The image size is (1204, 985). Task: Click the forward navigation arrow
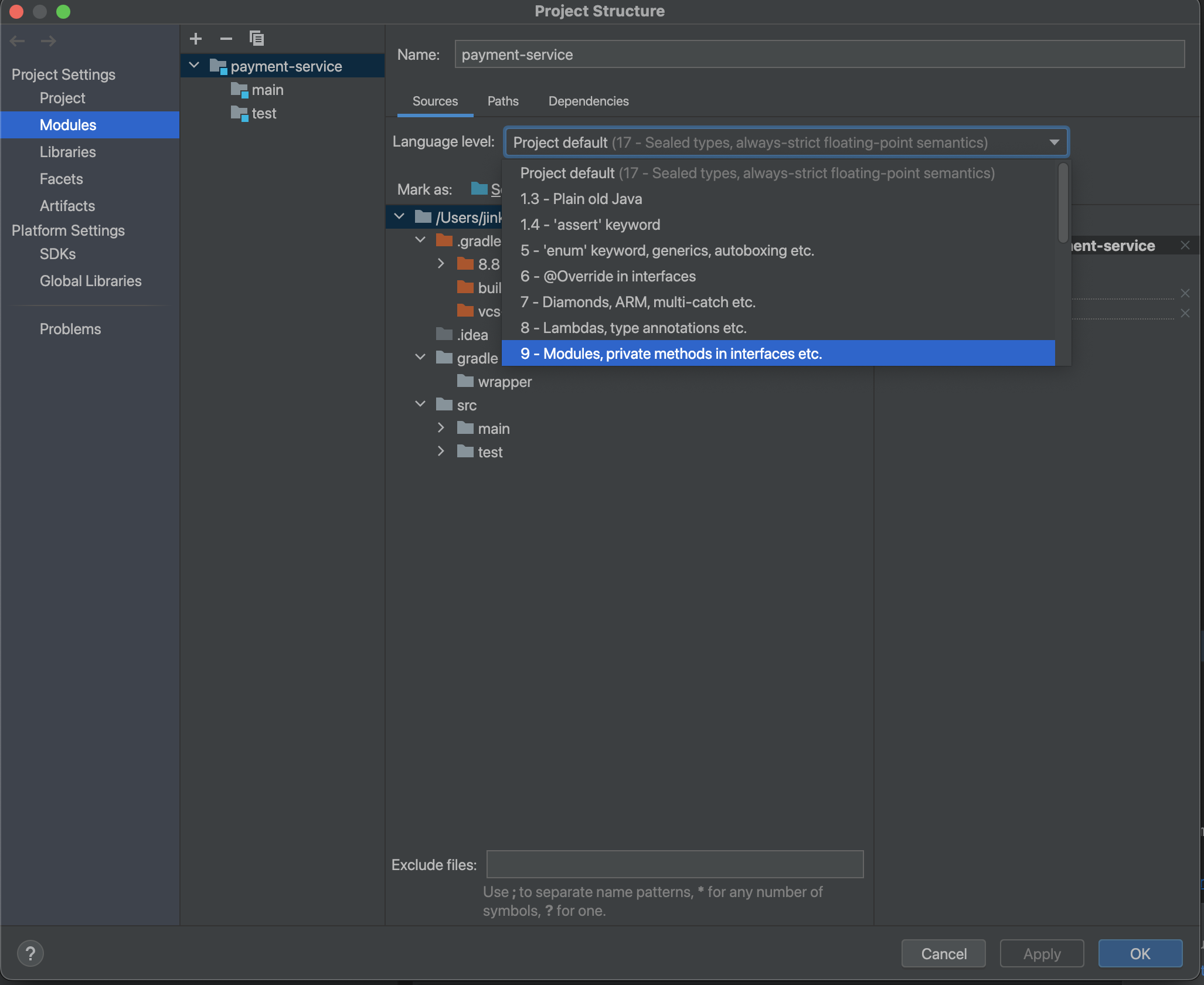click(49, 41)
